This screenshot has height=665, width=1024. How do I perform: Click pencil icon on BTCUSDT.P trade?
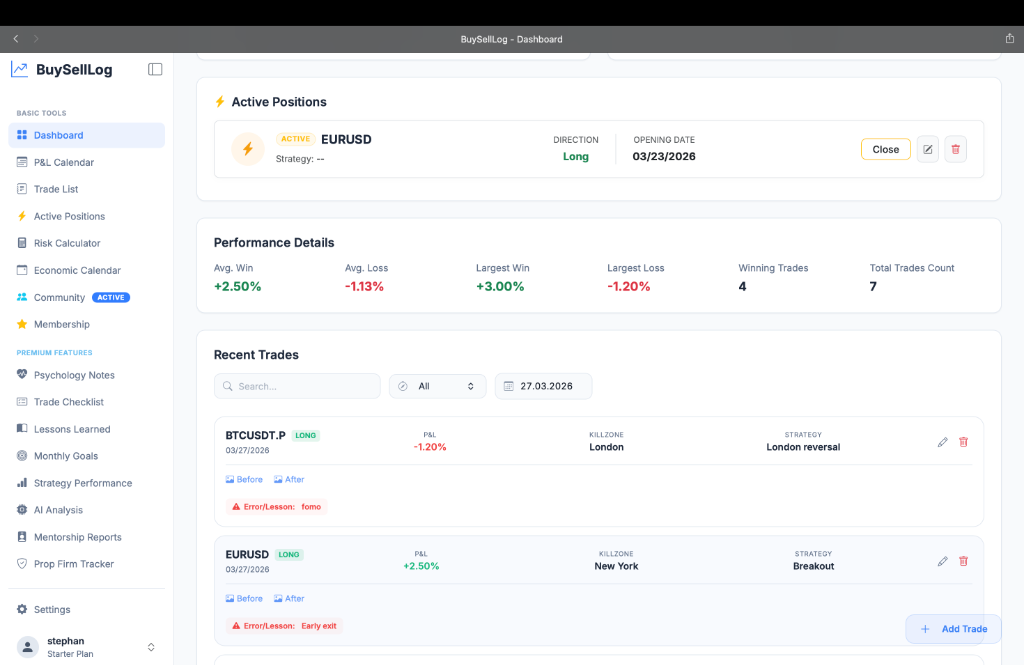click(x=942, y=442)
